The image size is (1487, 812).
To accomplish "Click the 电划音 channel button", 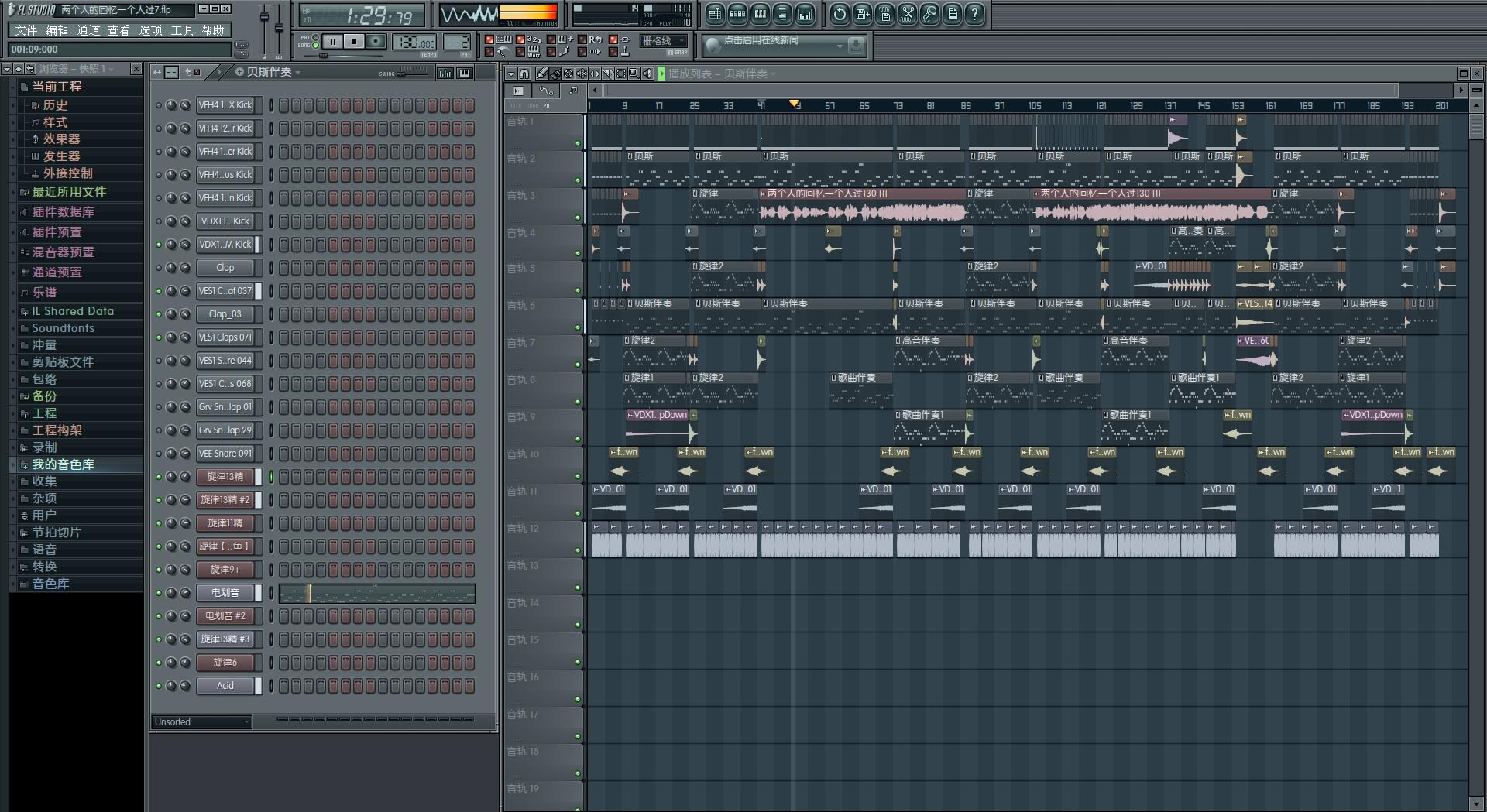I will point(225,593).
